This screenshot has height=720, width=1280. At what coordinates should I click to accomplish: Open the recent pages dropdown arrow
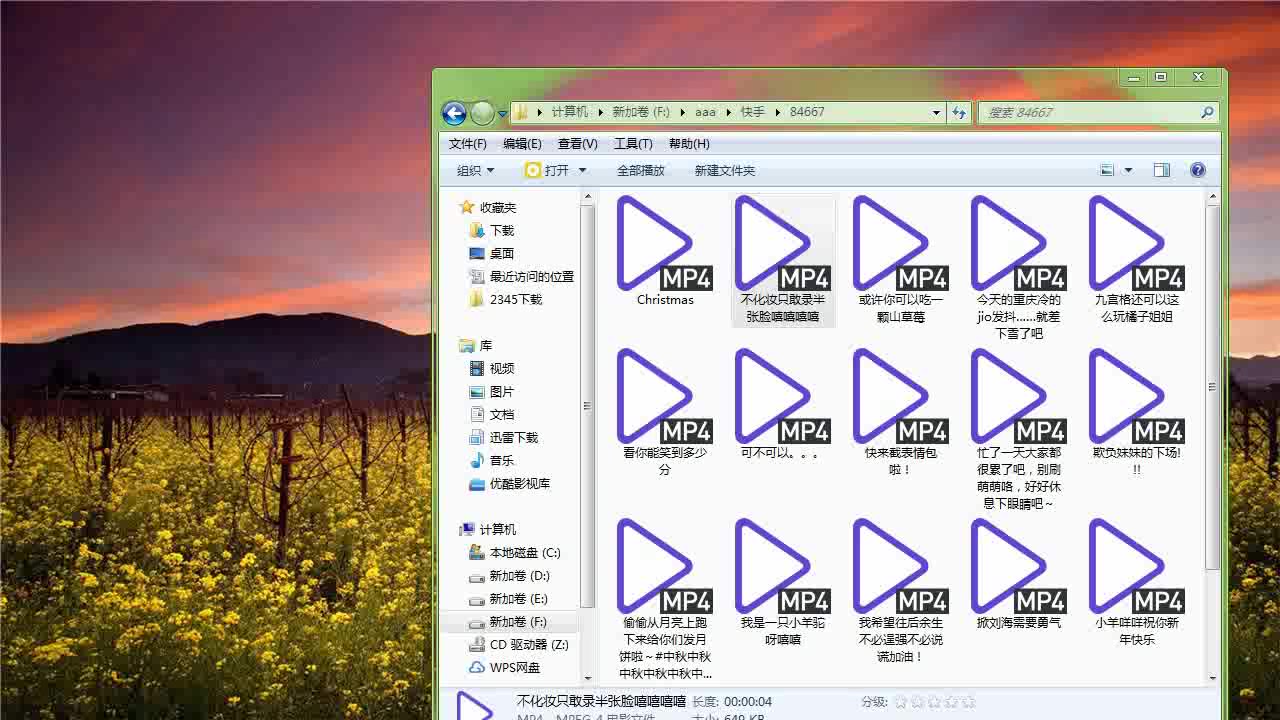click(x=502, y=114)
